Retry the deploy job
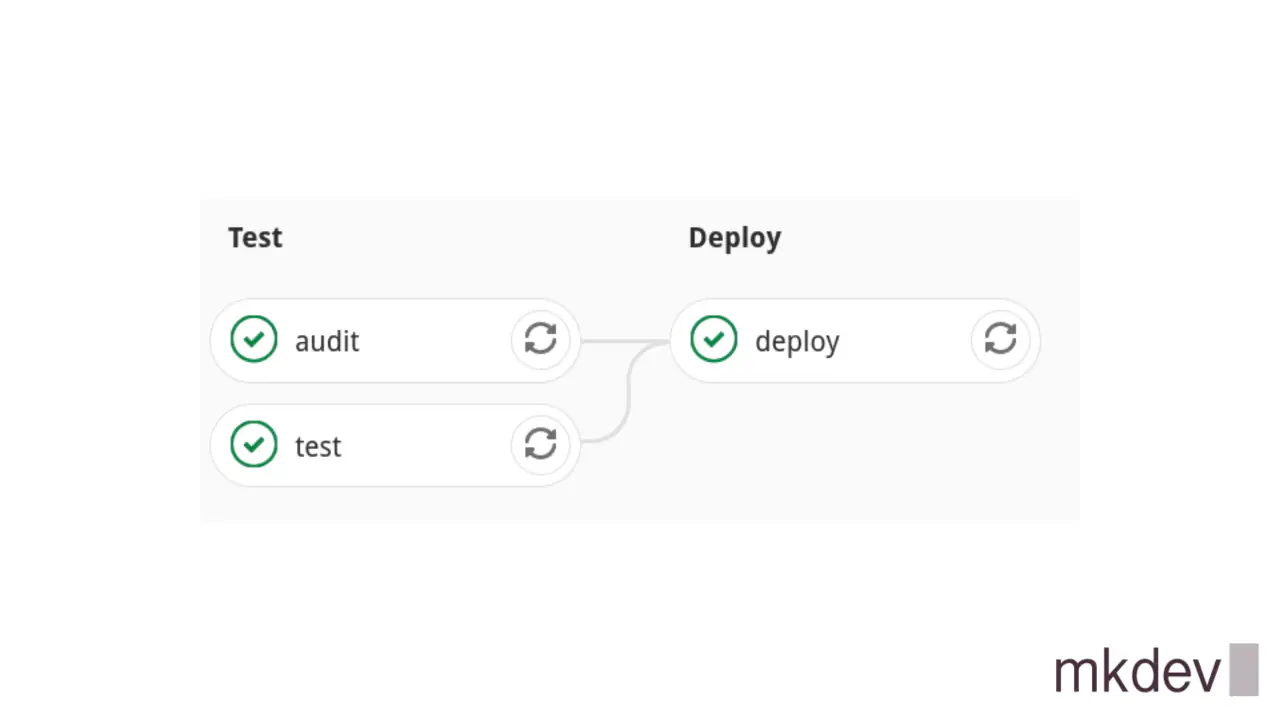The image size is (1280, 720). point(1001,339)
